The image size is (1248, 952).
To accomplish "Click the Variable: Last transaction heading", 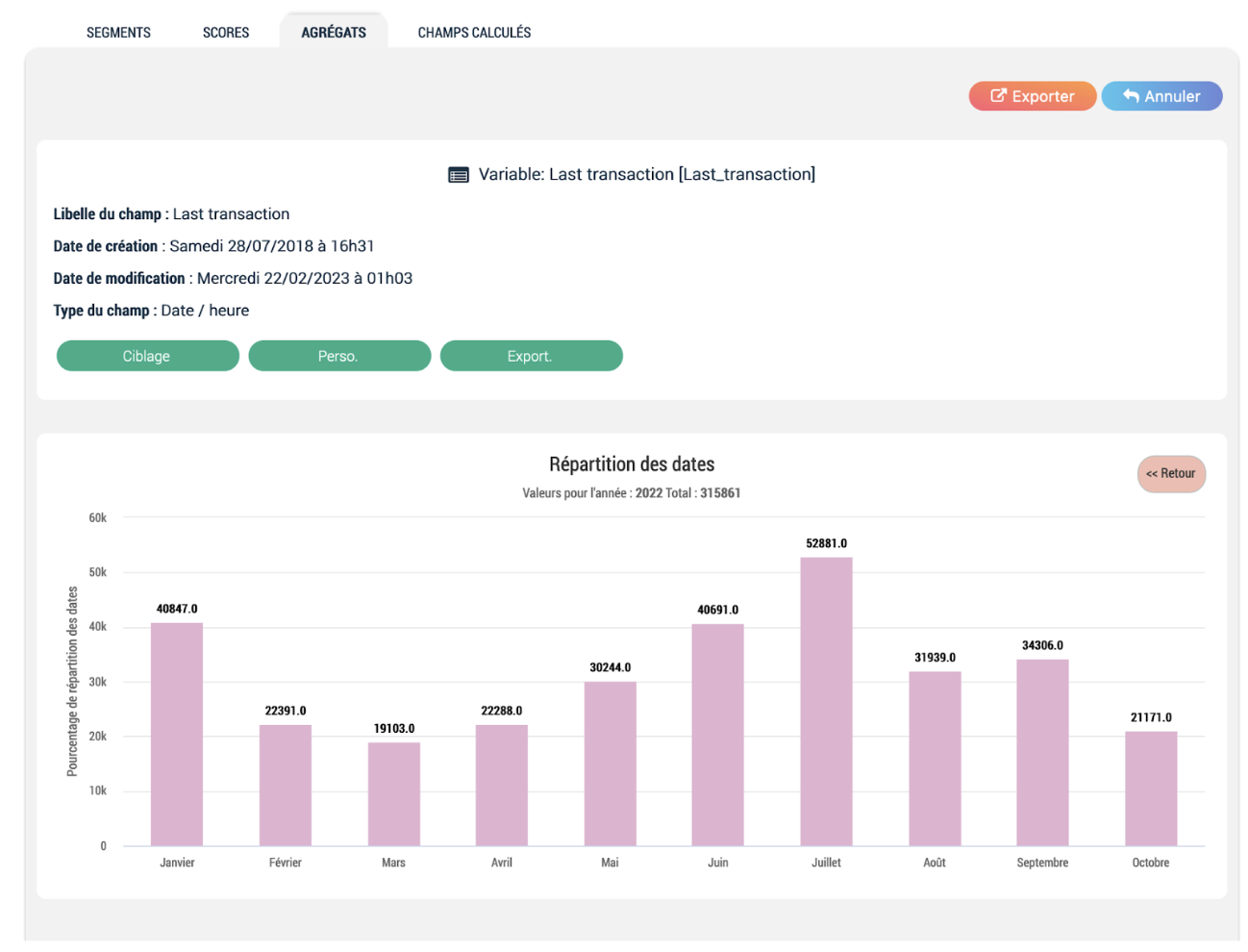I will pos(647,174).
